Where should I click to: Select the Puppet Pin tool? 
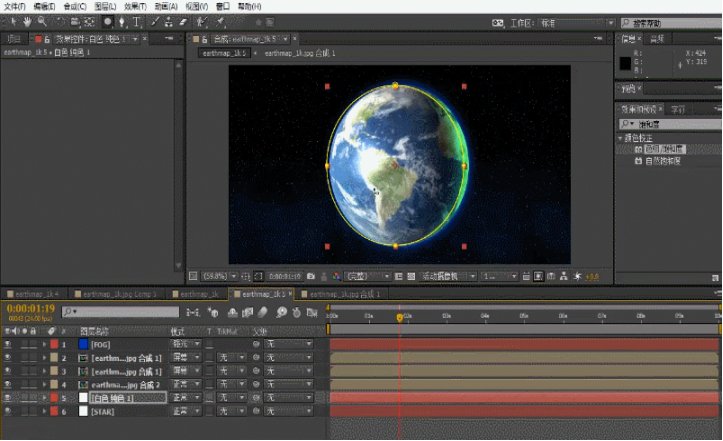tap(219, 21)
